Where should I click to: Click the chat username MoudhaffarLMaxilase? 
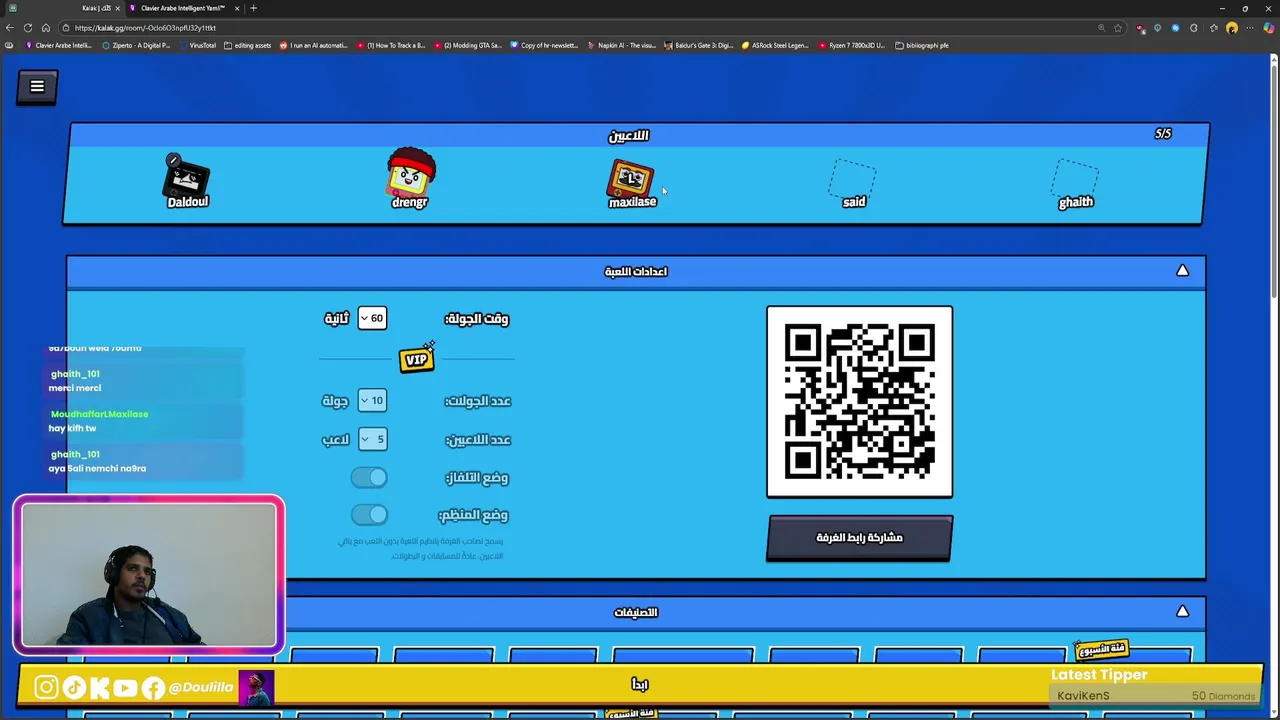coord(99,414)
